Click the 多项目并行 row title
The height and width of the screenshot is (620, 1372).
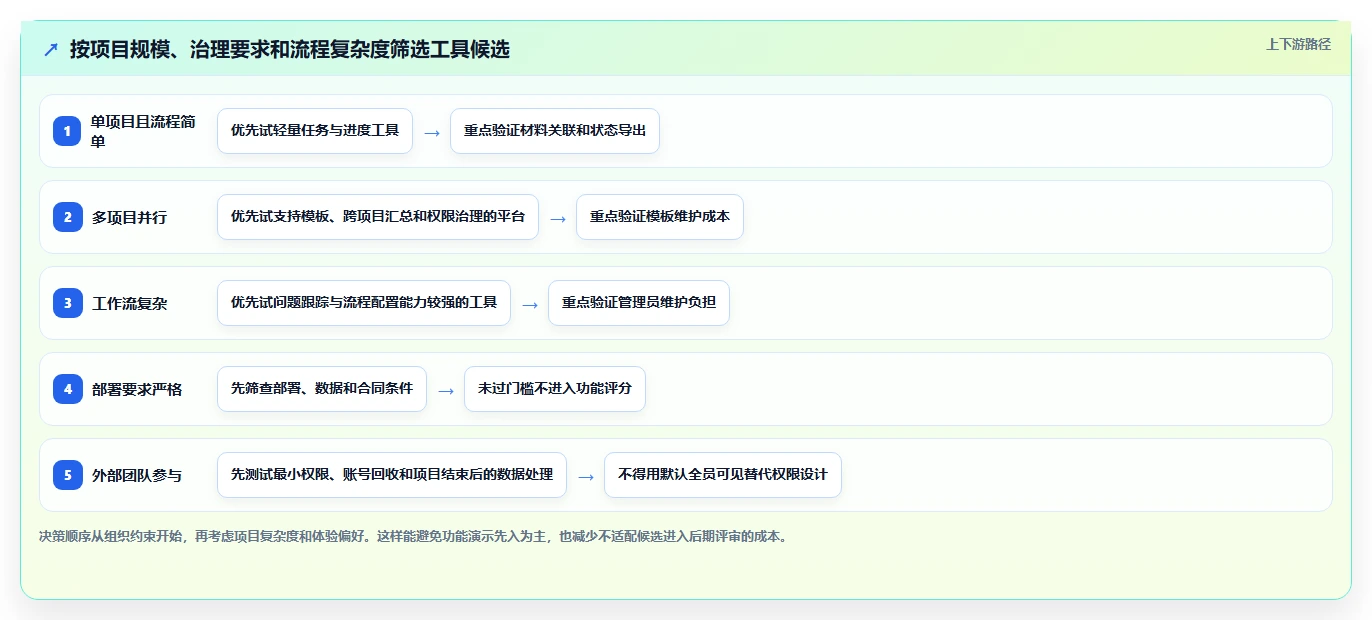129,217
